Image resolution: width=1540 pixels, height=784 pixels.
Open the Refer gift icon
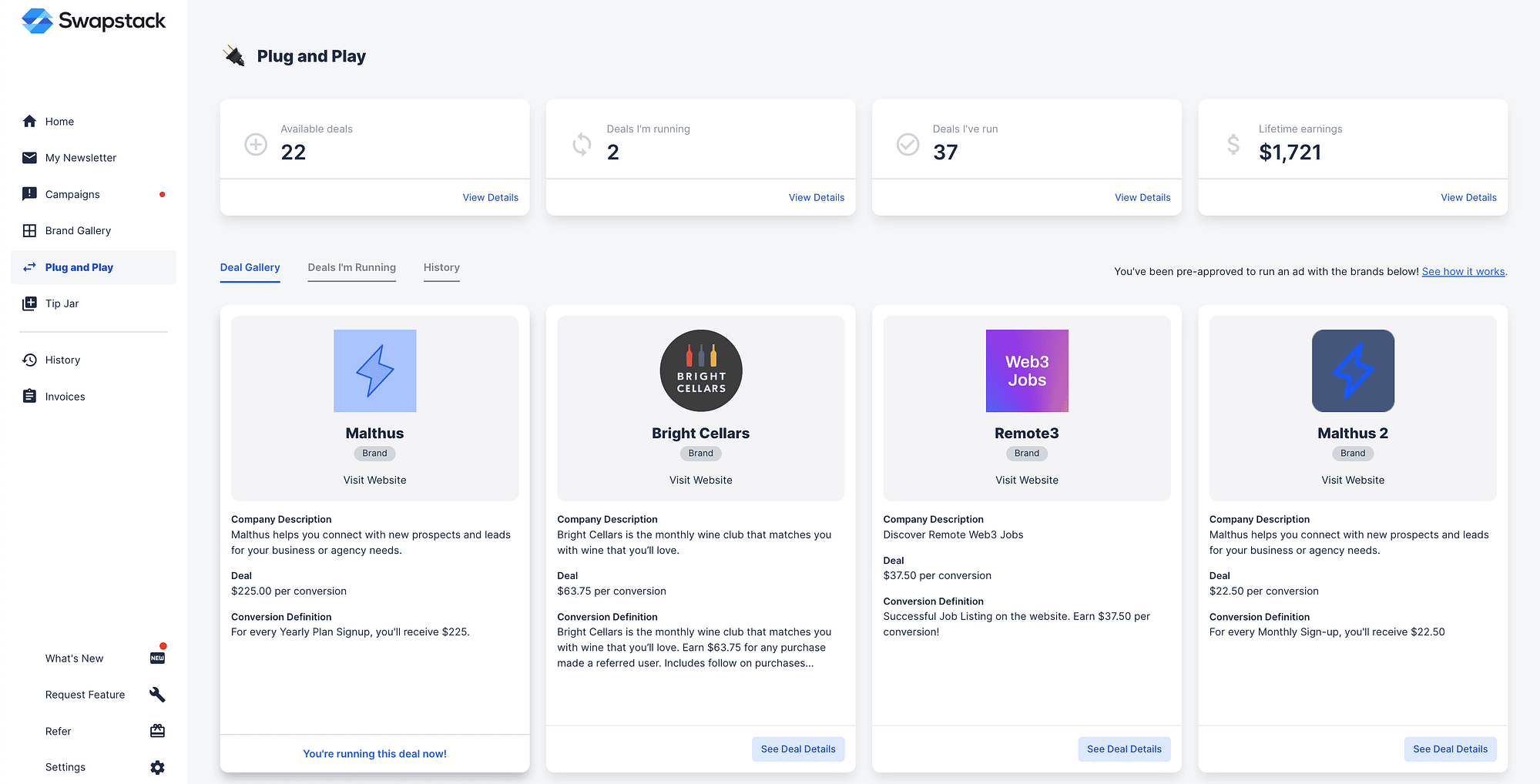pyautogui.click(x=157, y=731)
